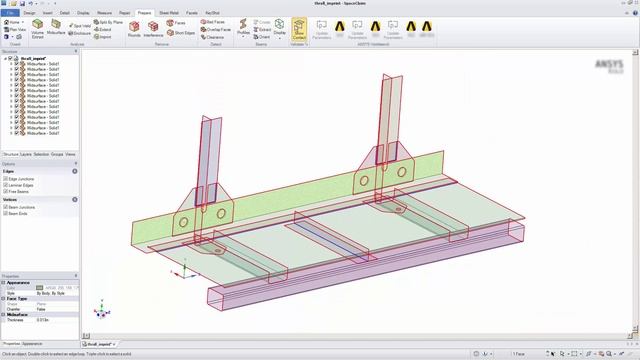This screenshot has height=360, width=640.
Task: Switch to the Groups panel tab
Action: [57, 154]
